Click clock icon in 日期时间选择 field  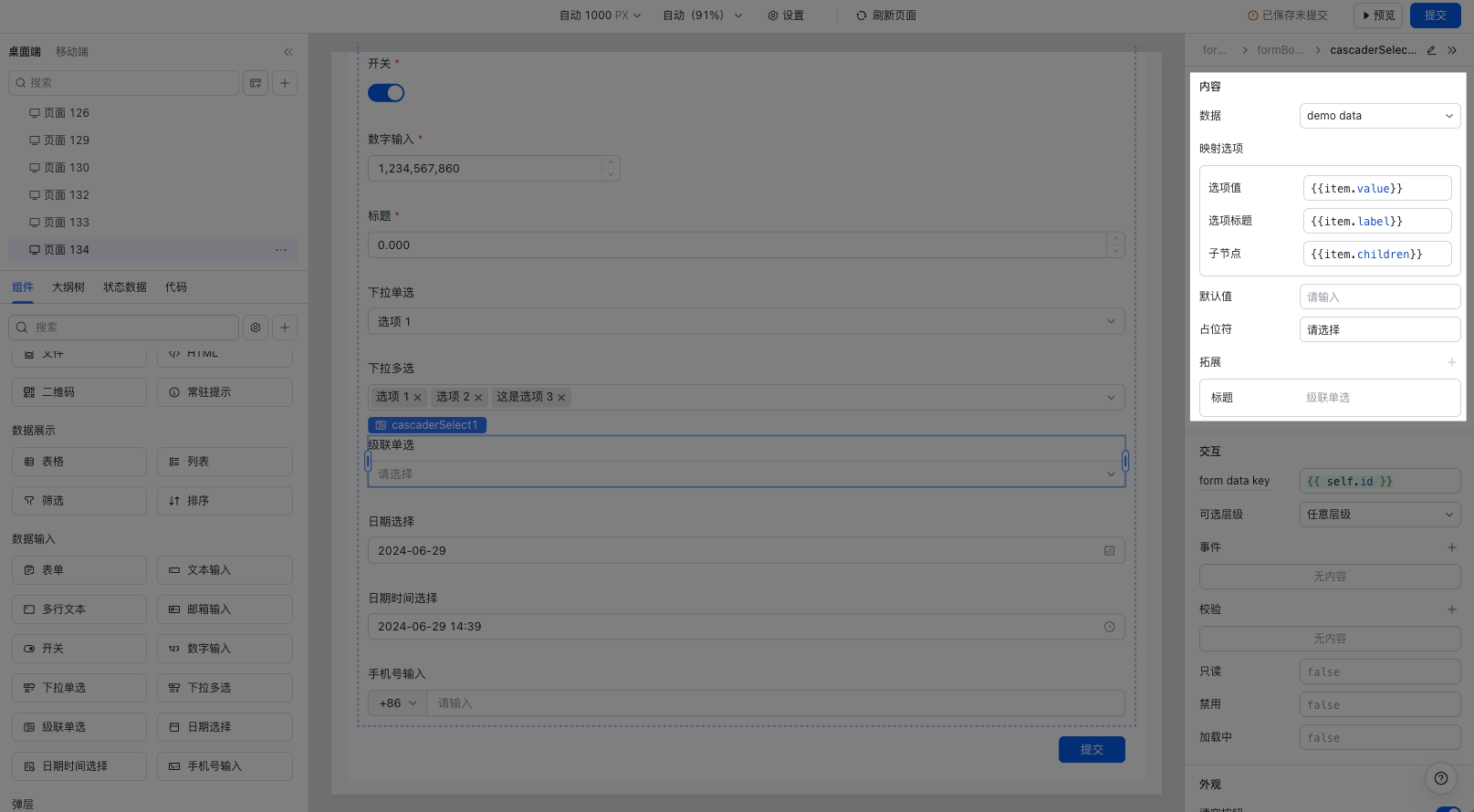(1110, 627)
